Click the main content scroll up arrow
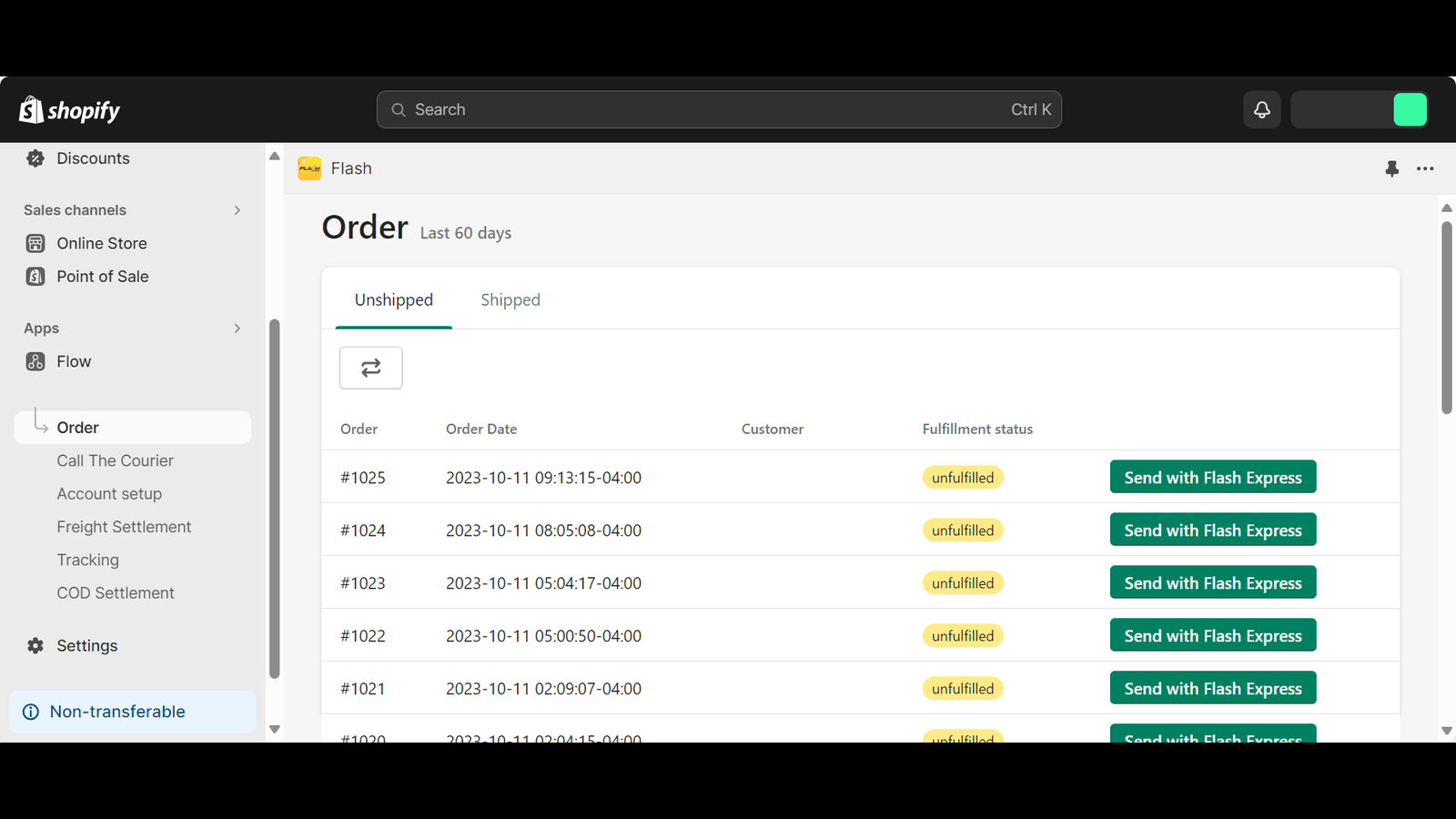1456x819 pixels. (x=1447, y=208)
